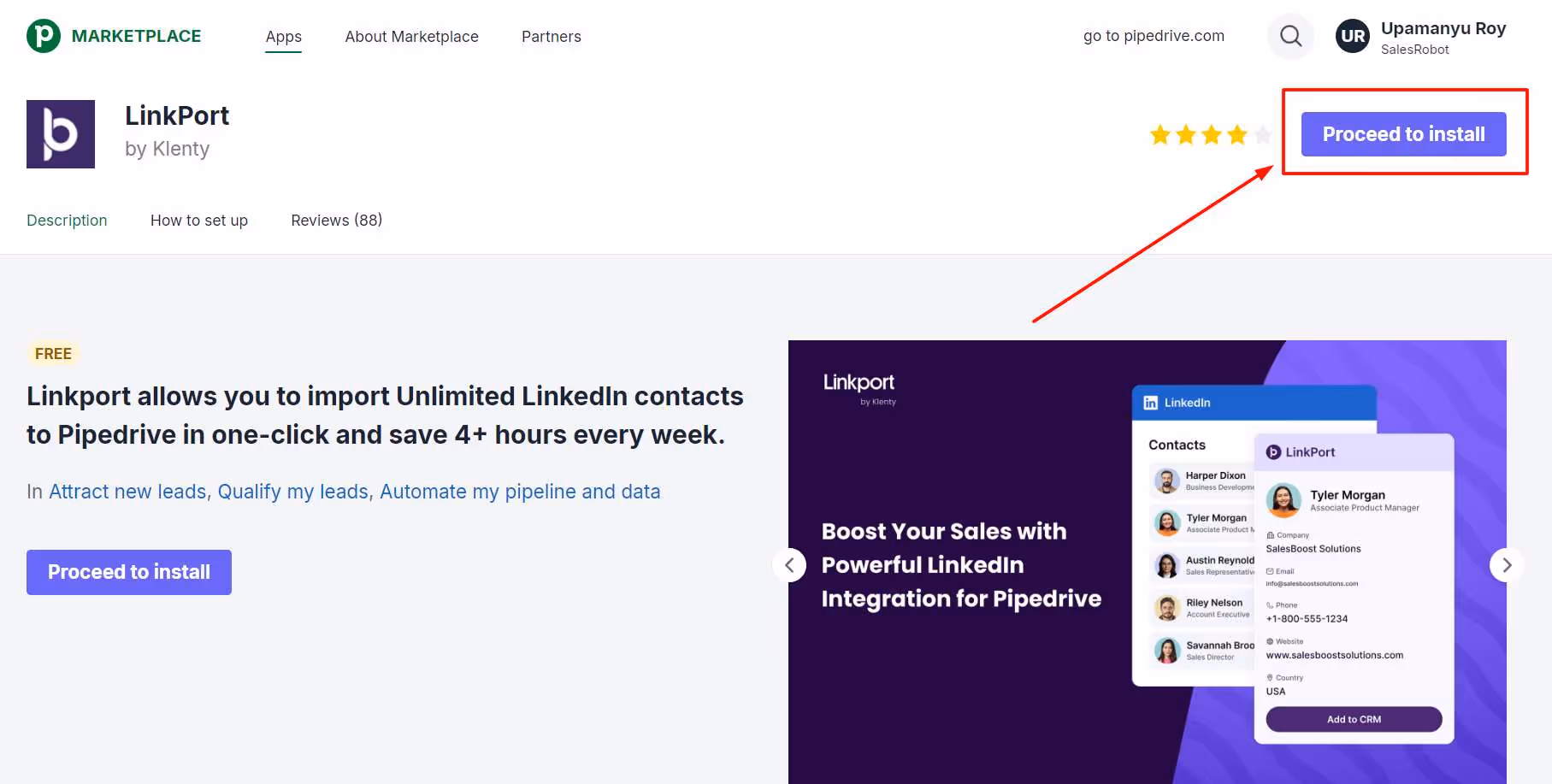This screenshot has height=784, width=1552.
Task: Follow the go to pipedrive.com link
Action: click(1153, 35)
